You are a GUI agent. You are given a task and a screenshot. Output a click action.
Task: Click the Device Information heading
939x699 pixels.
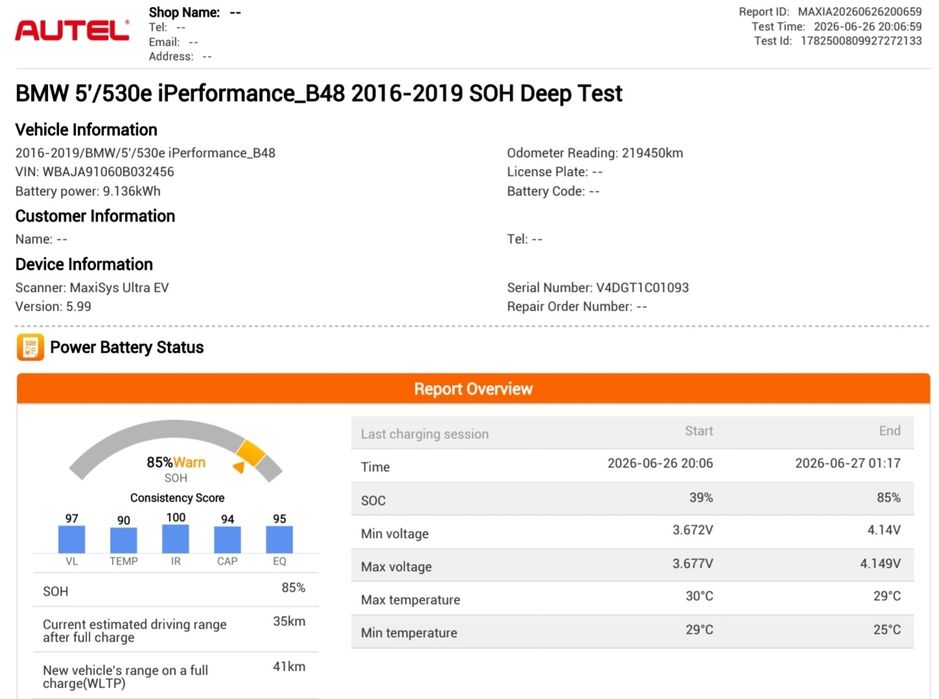84,264
